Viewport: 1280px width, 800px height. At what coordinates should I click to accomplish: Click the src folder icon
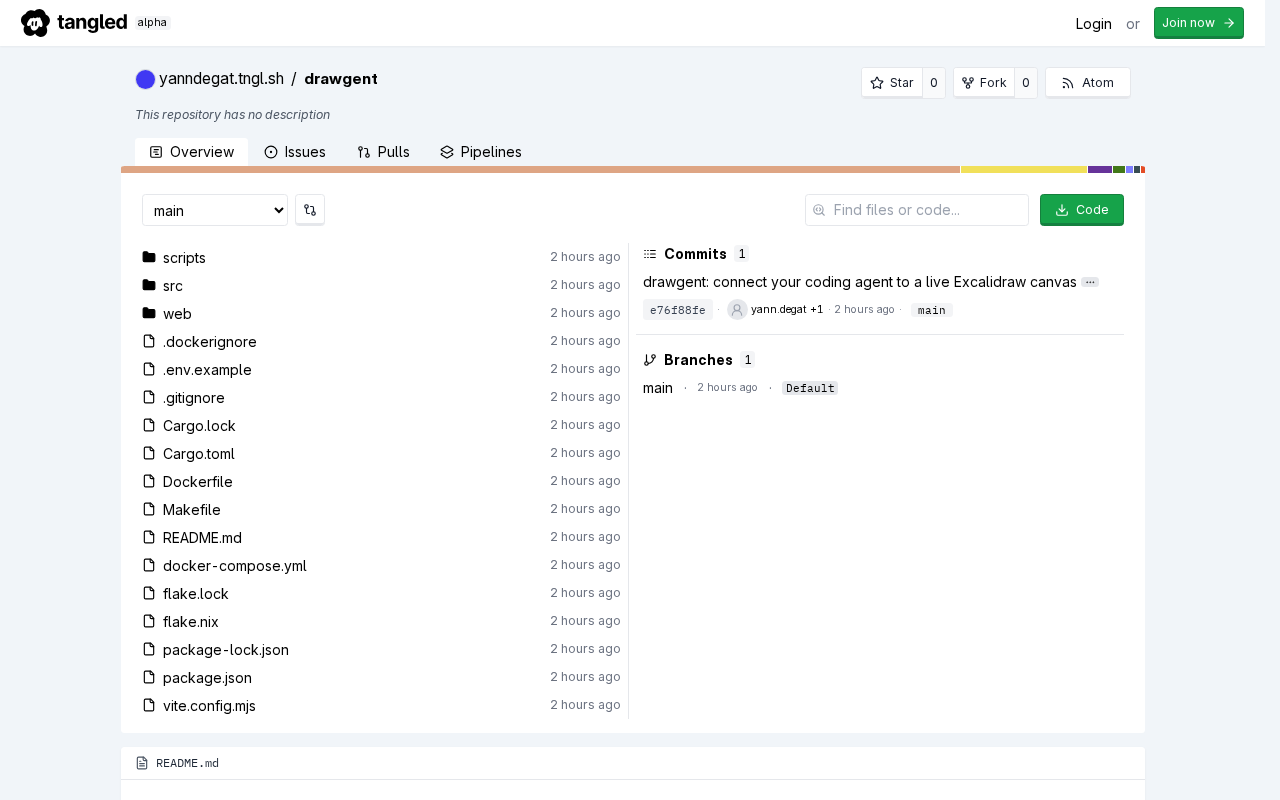point(149,285)
